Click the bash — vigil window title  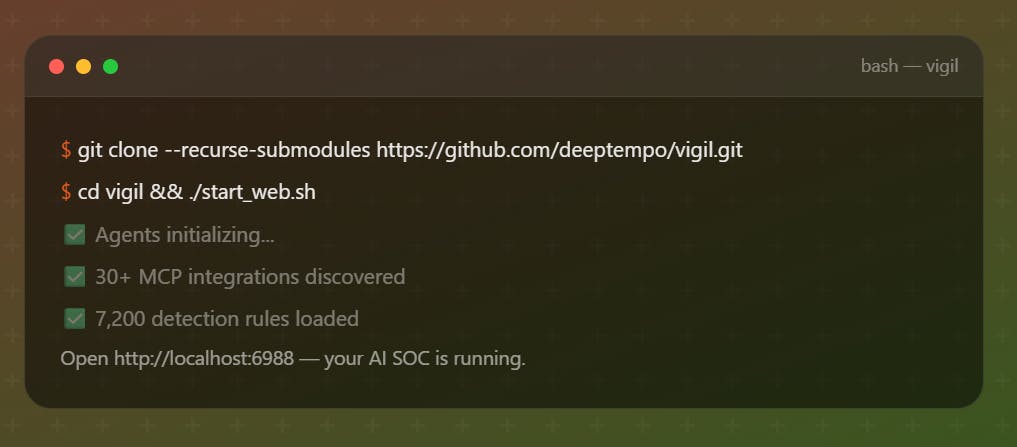pyautogui.click(x=909, y=66)
